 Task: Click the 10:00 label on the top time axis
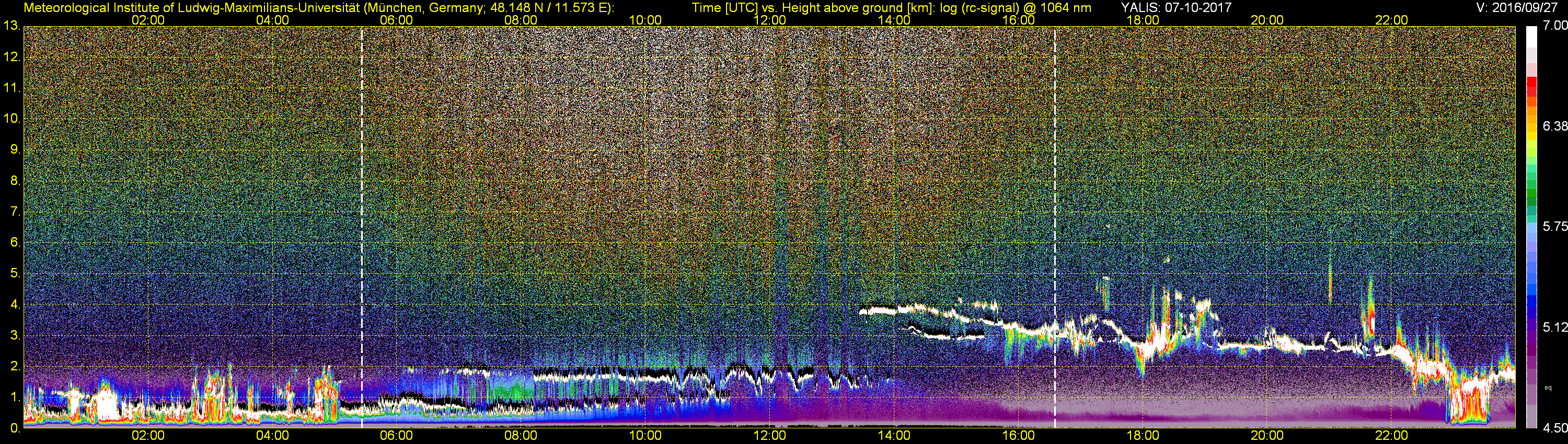point(645,20)
